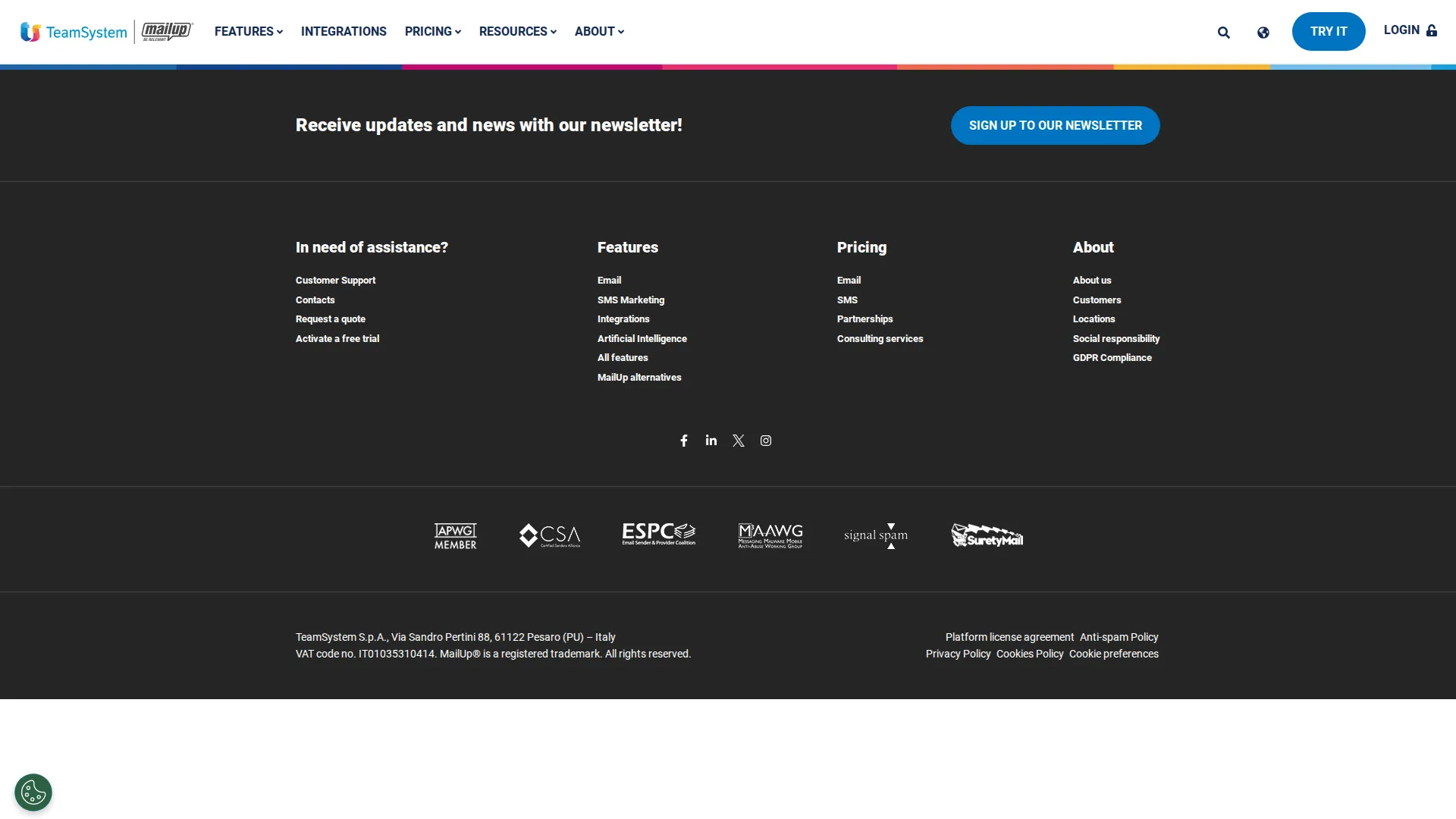The height and width of the screenshot is (819, 1456).
Task: Open the search function
Action: tap(1223, 33)
